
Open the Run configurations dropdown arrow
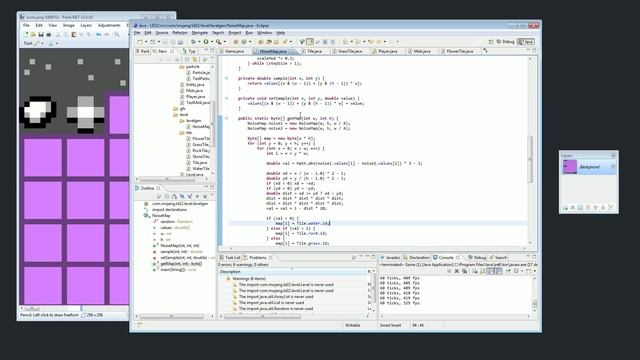point(212,42)
